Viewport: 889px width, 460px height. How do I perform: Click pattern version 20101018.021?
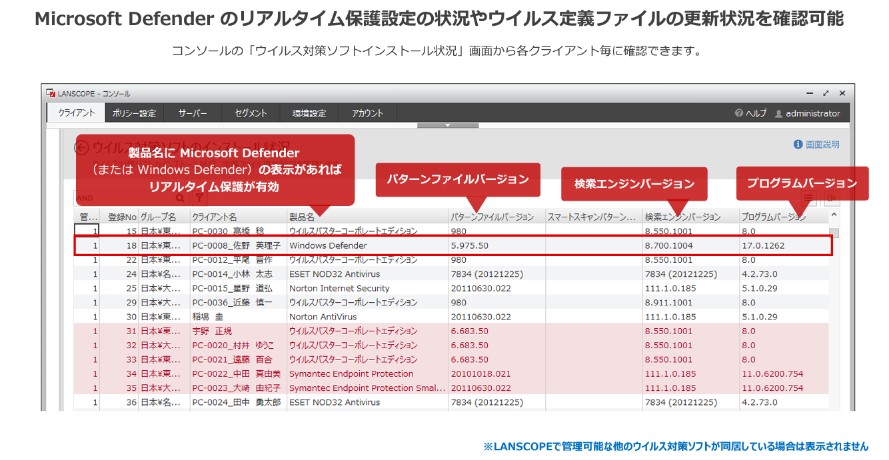481,374
